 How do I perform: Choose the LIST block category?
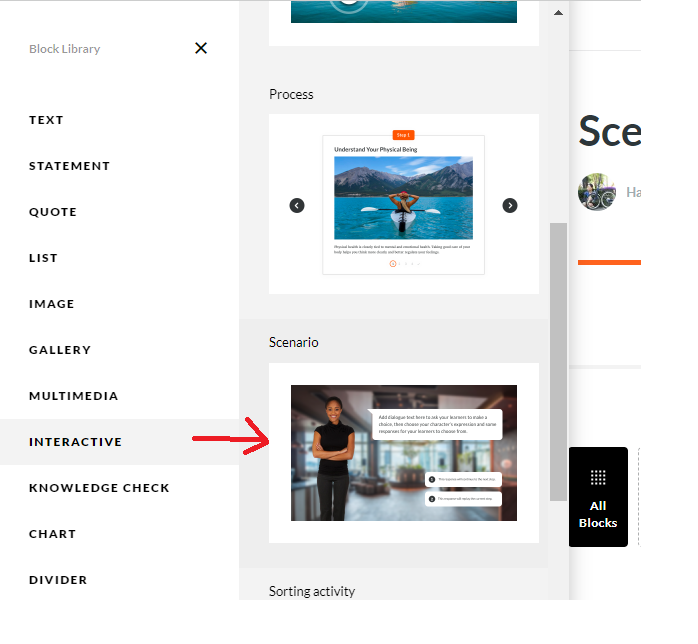[x=43, y=258]
